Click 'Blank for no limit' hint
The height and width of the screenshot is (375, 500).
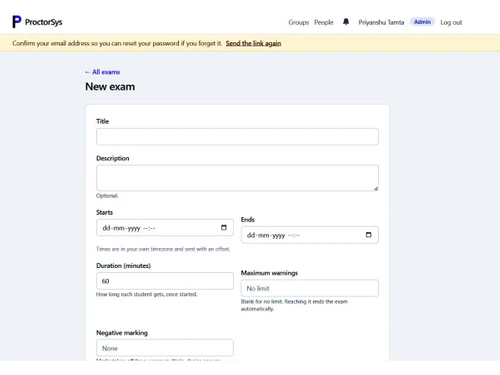[x=294, y=305]
